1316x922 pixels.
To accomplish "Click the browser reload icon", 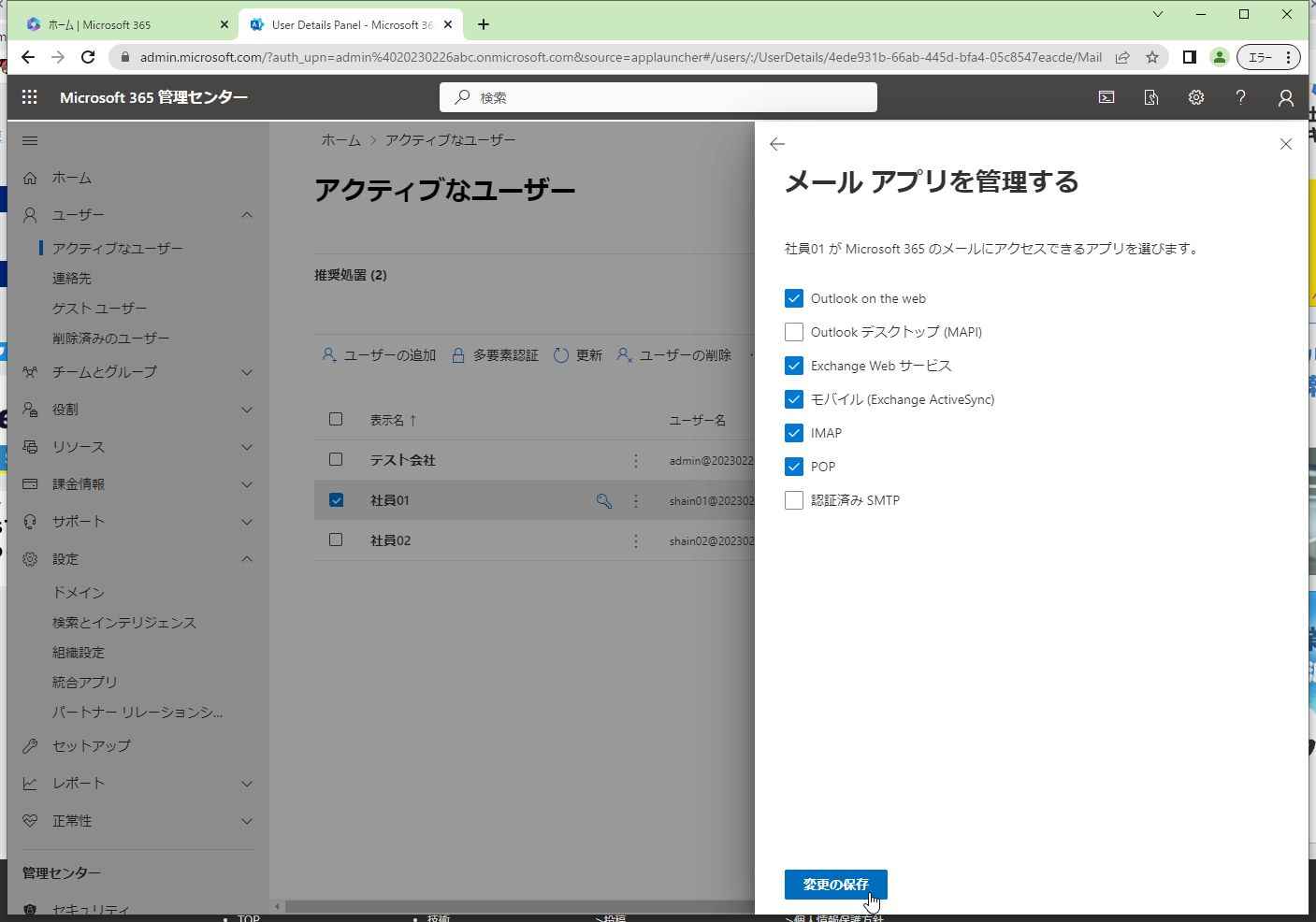I will click(88, 57).
